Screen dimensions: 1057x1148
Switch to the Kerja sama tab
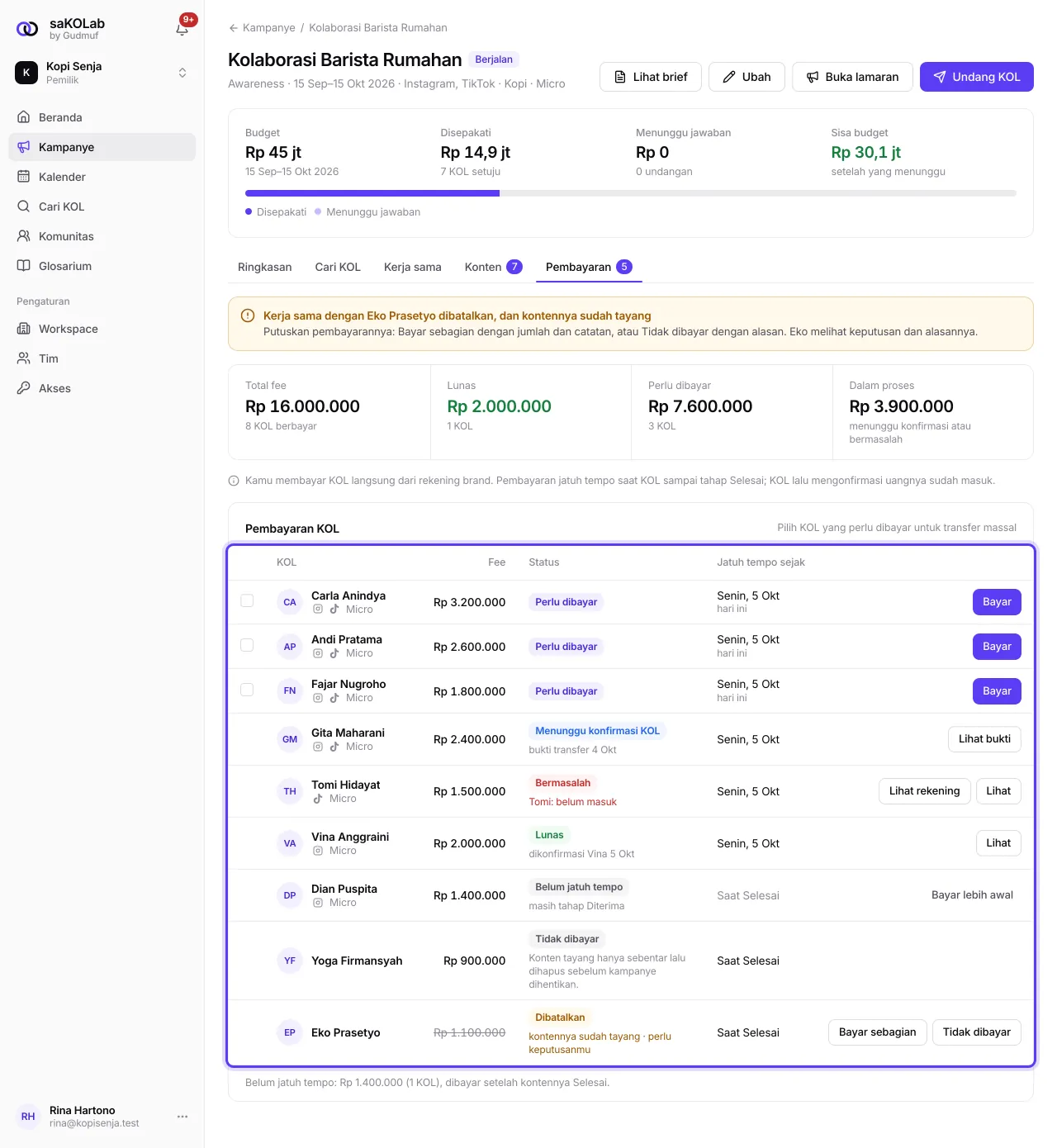tap(413, 267)
